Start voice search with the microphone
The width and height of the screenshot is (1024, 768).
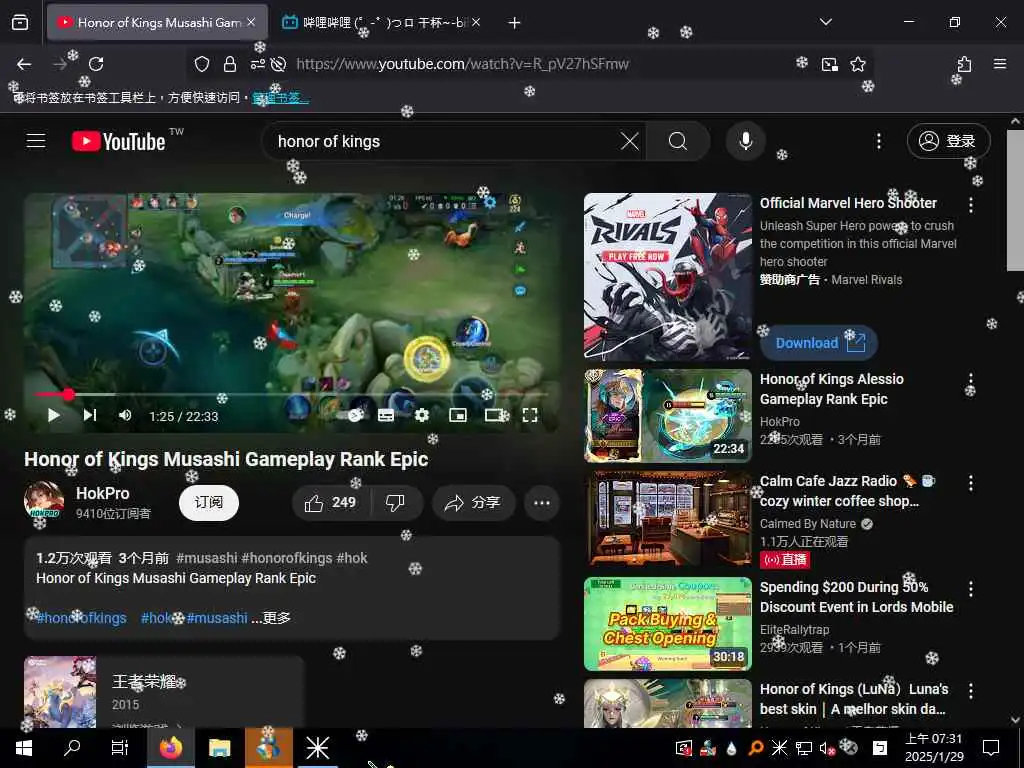click(x=745, y=141)
